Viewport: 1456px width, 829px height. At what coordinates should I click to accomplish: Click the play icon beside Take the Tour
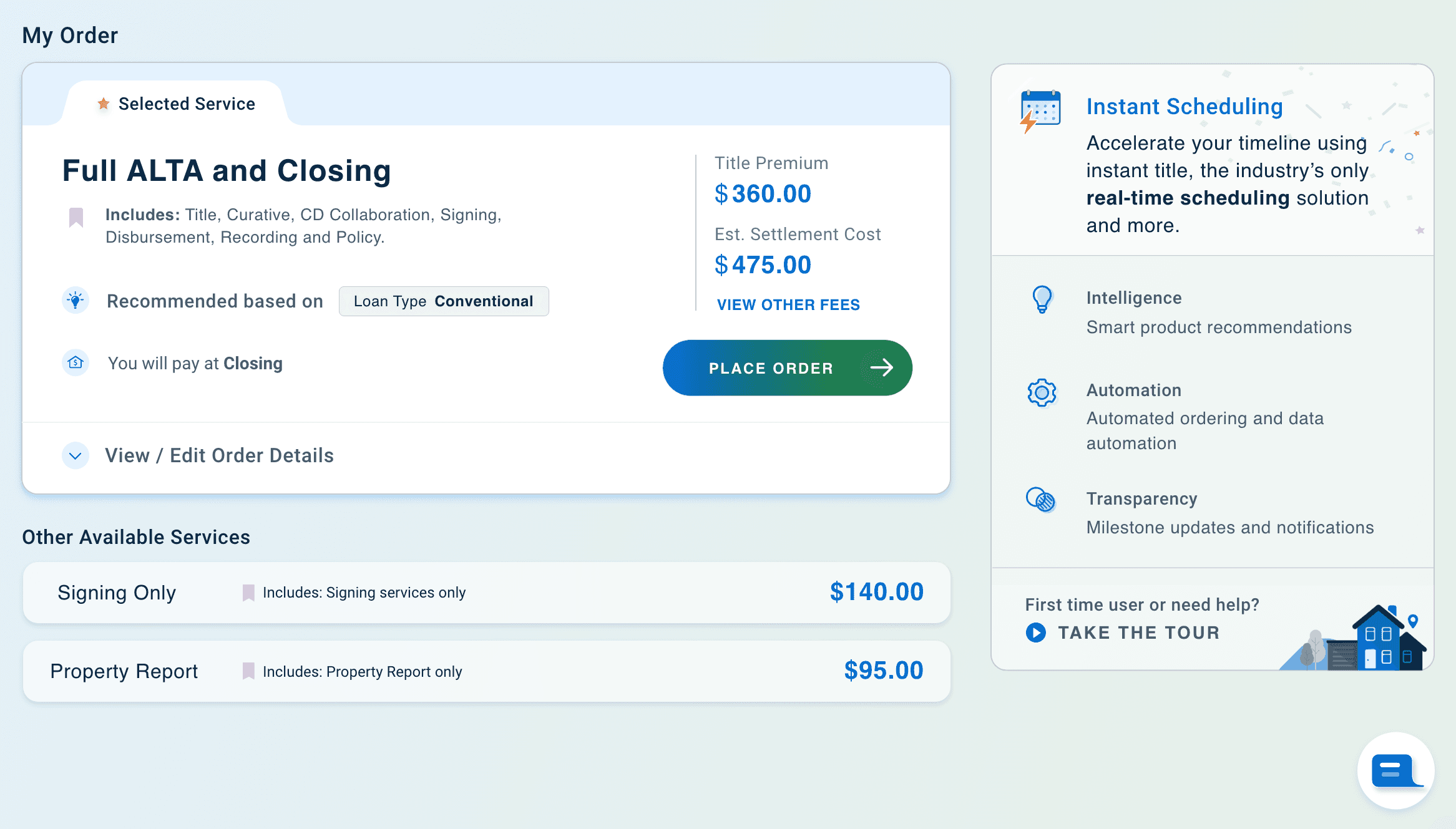pos(1036,633)
